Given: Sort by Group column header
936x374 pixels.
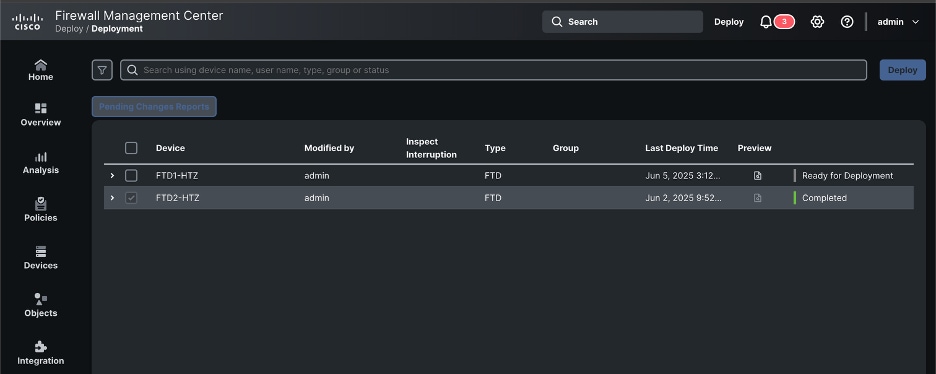Looking at the screenshot, I should tap(565, 148).
